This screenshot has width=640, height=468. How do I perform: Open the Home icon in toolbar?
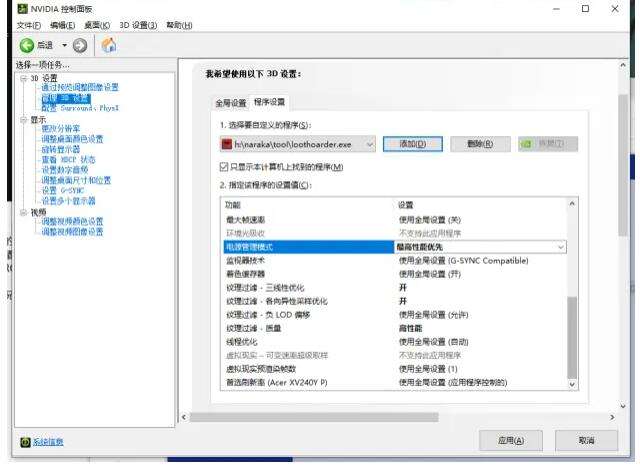point(109,45)
